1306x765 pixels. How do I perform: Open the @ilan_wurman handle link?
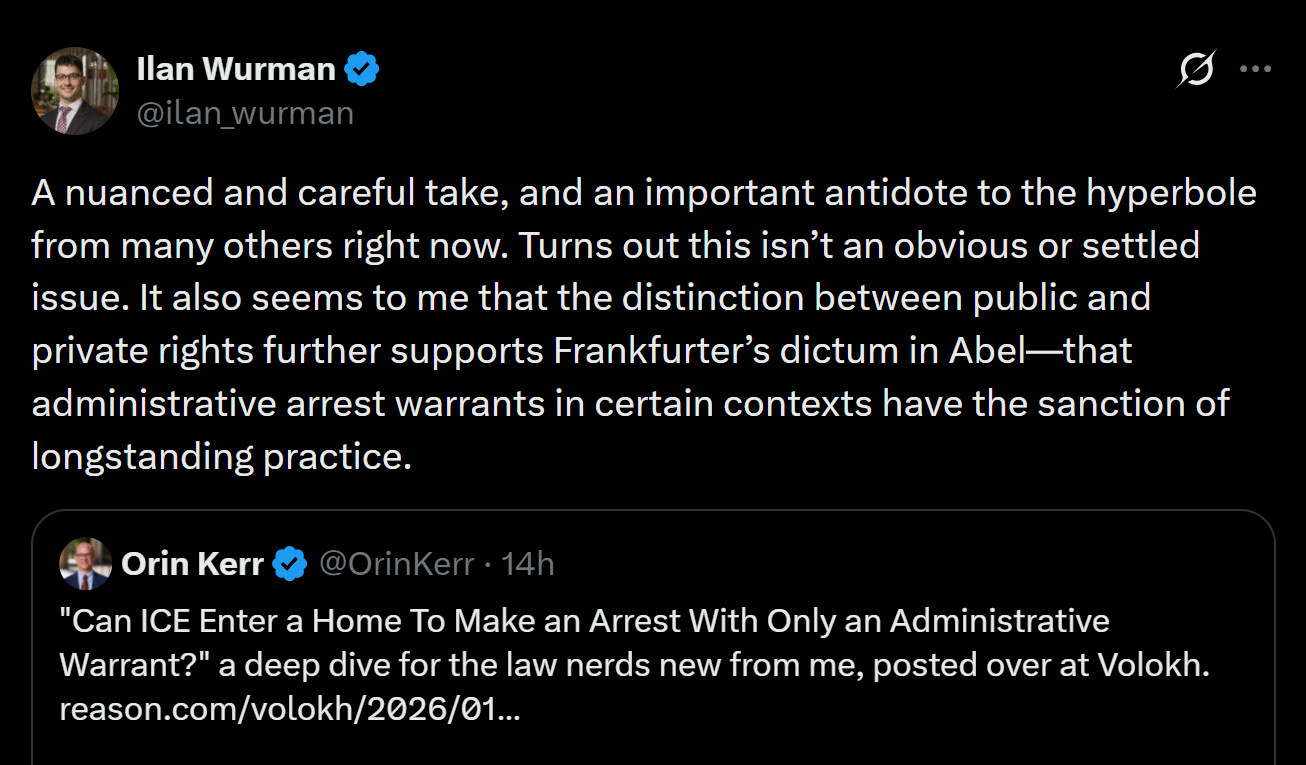(x=245, y=113)
